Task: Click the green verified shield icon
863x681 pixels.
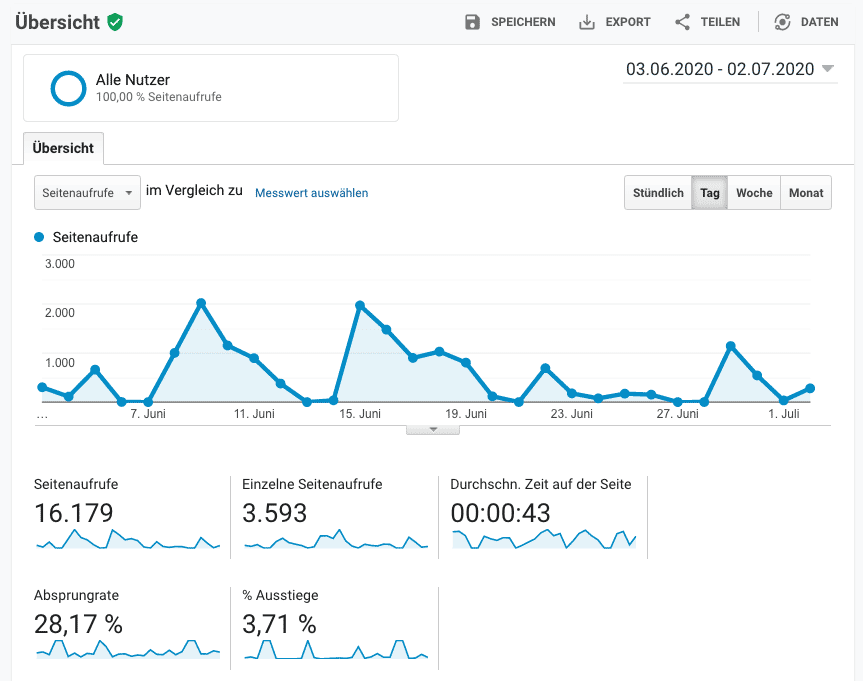Action: pyautogui.click(x=116, y=22)
